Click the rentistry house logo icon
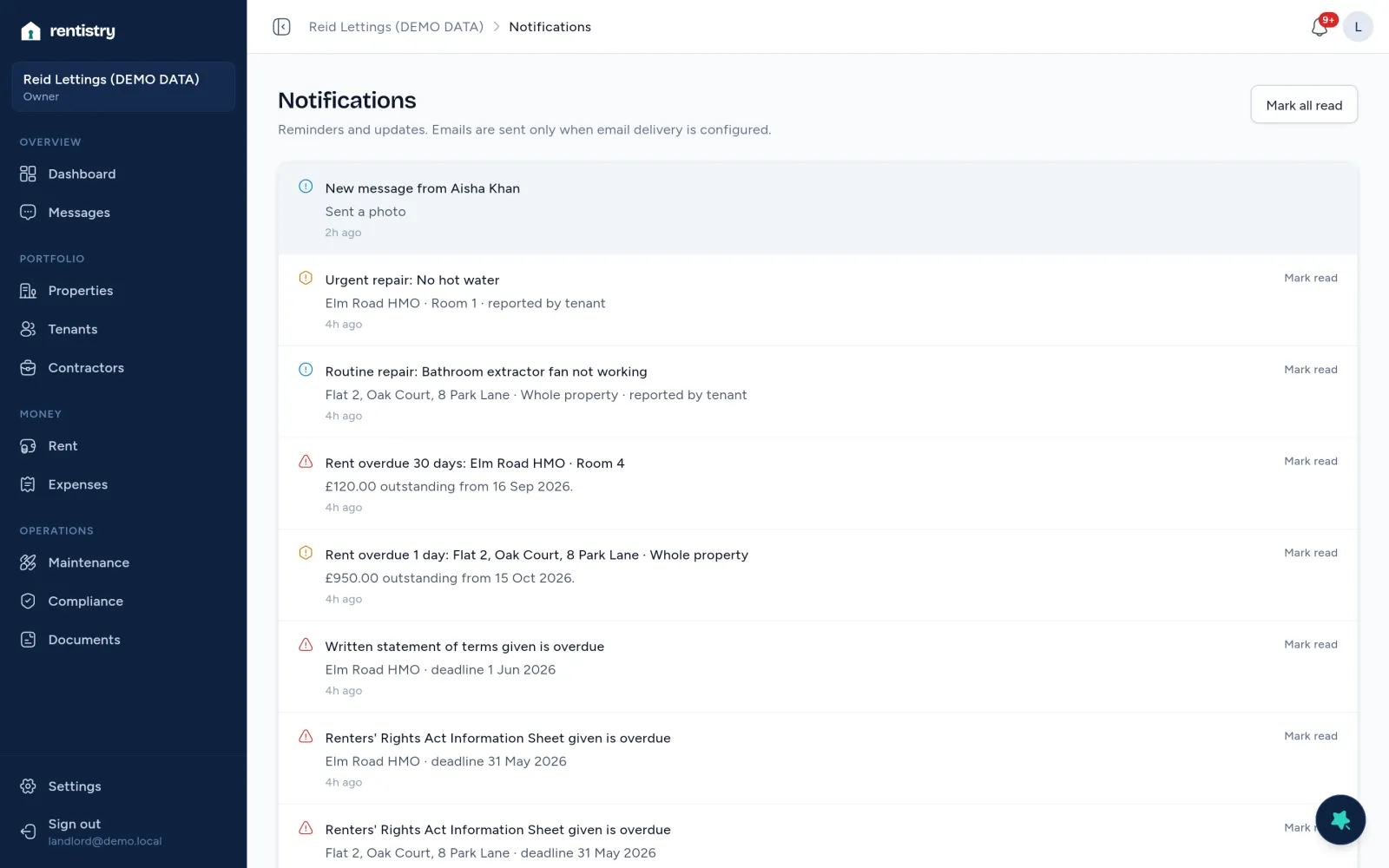The height and width of the screenshot is (868, 1389). click(x=30, y=31)
